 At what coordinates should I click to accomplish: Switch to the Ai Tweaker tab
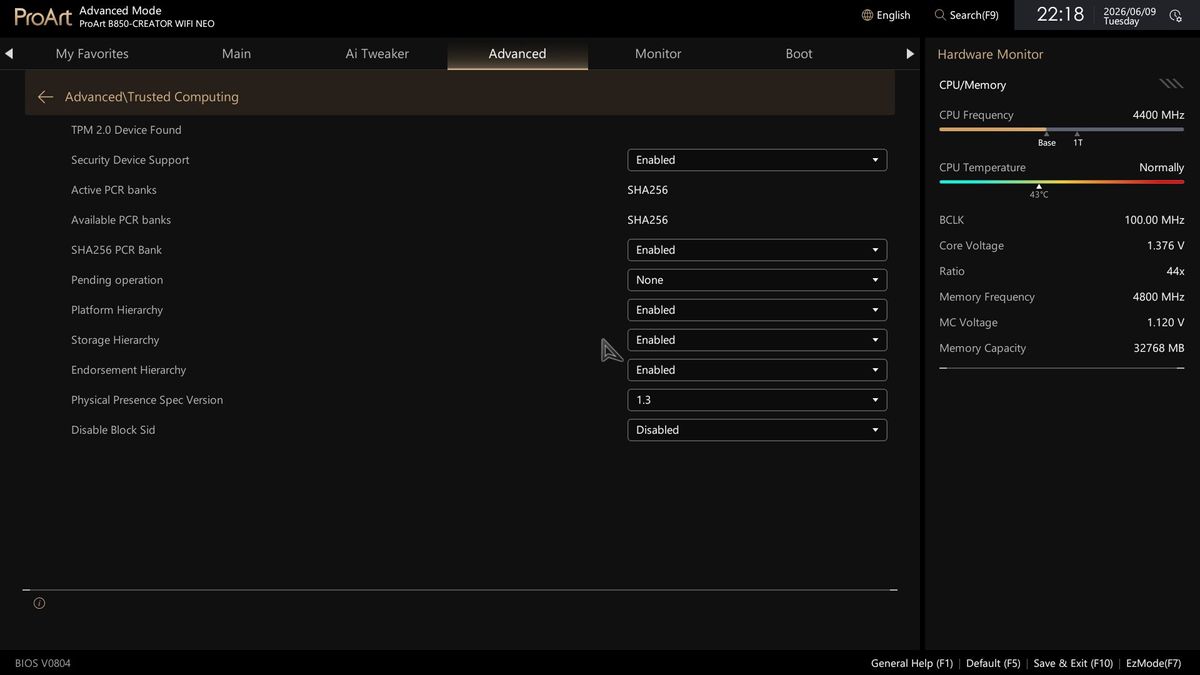377,54
